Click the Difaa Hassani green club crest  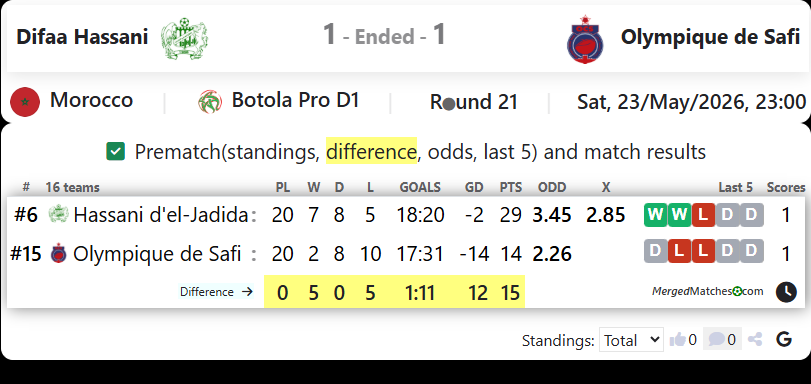point(184,38)
